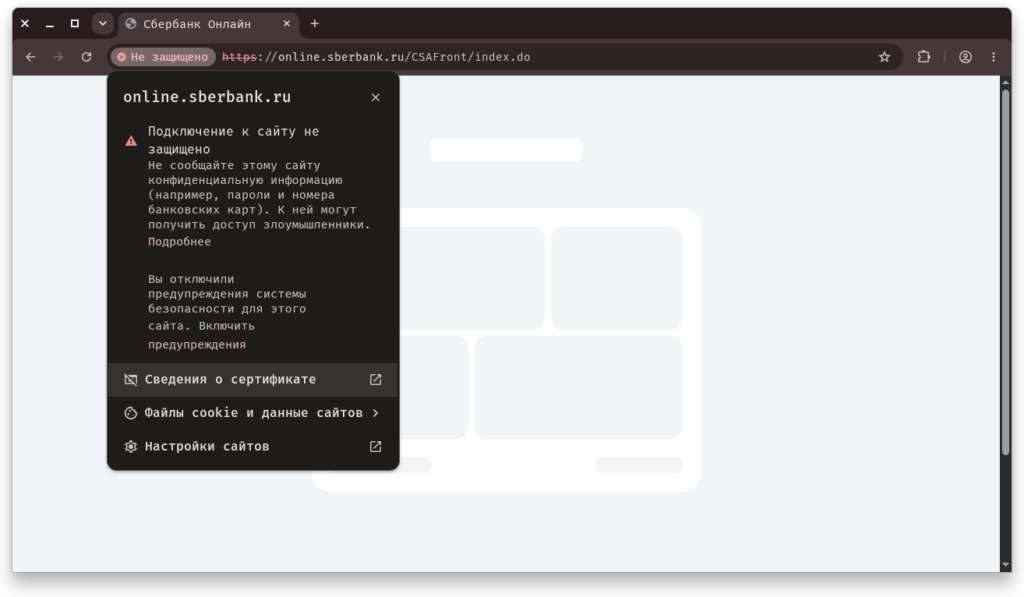This screenshot has width=1024, height=597.
Task: Click the external-link icon beside Настройки сайтов
Action: point(376,446)
